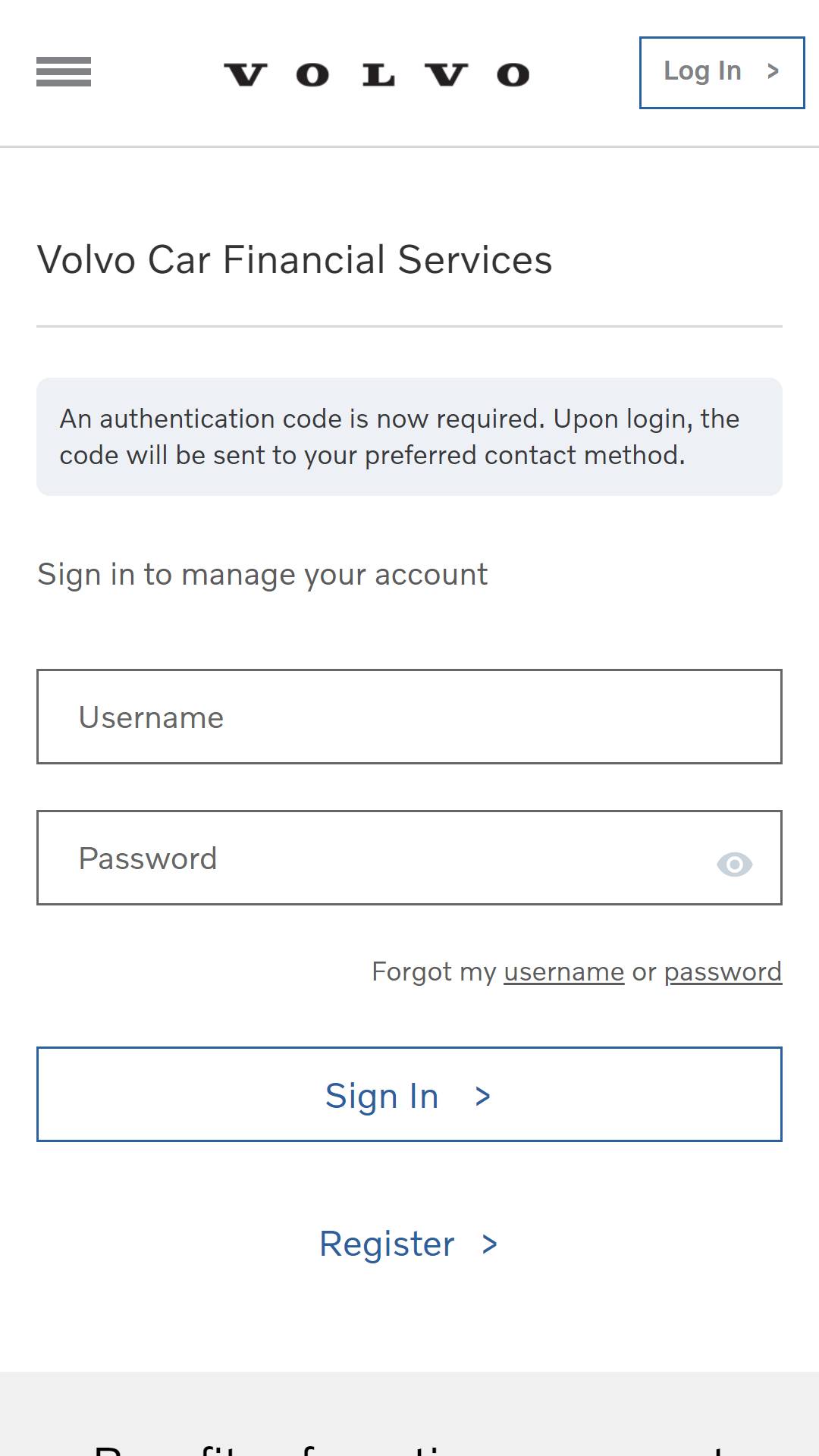
Task: Follow the forgot username link
Action: (563, 971)
